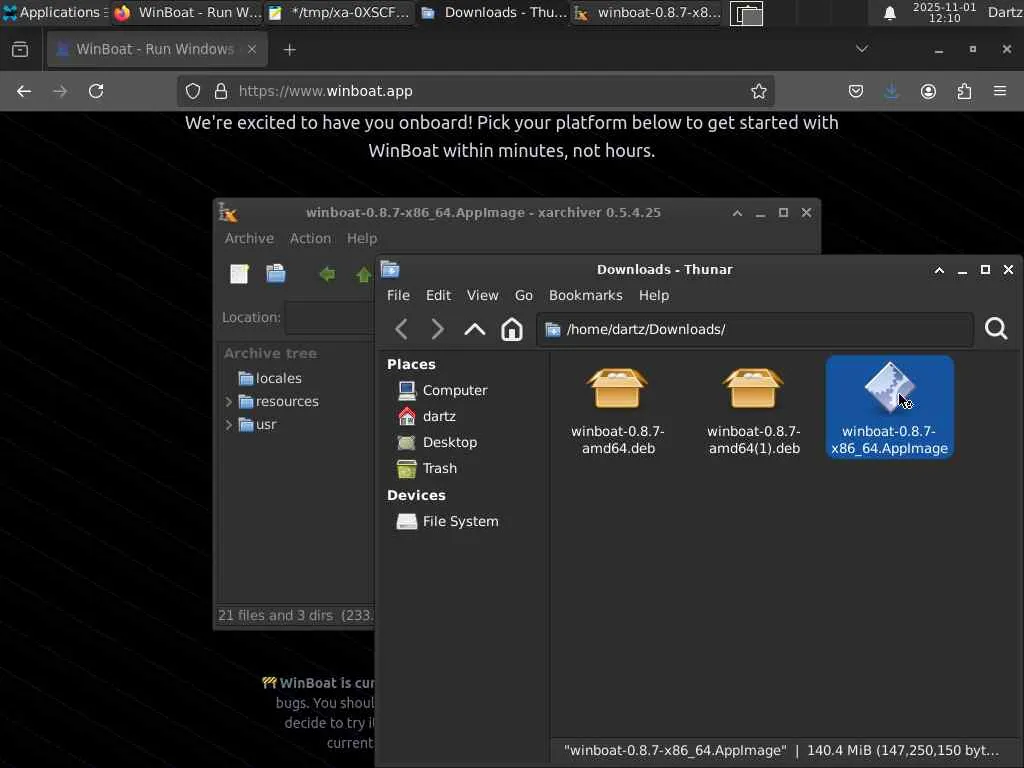Open Thunar Edit menu

click(438, 295)
